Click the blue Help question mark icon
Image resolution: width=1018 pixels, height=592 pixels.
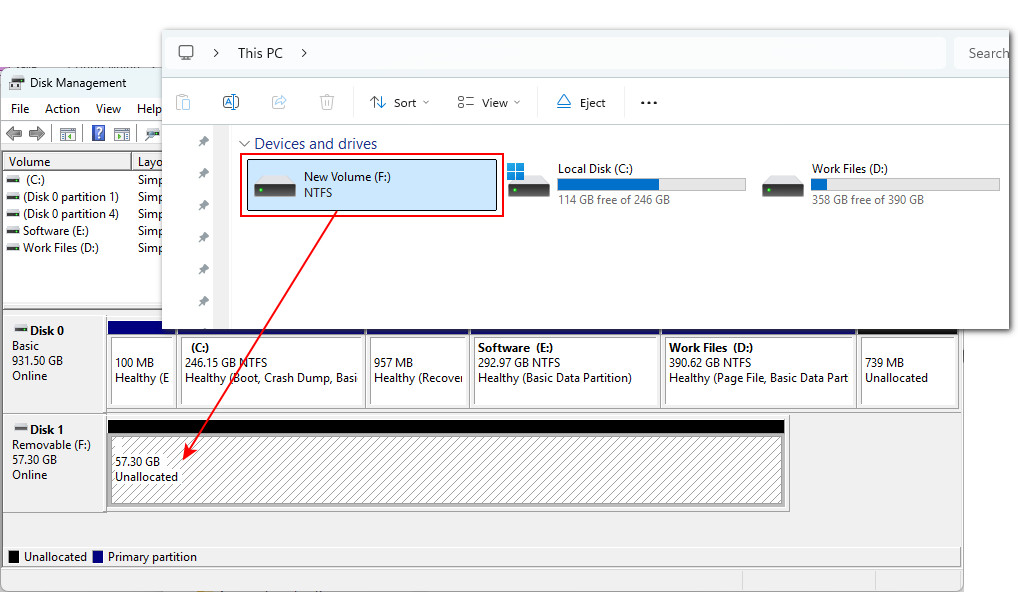coord(98,133)
